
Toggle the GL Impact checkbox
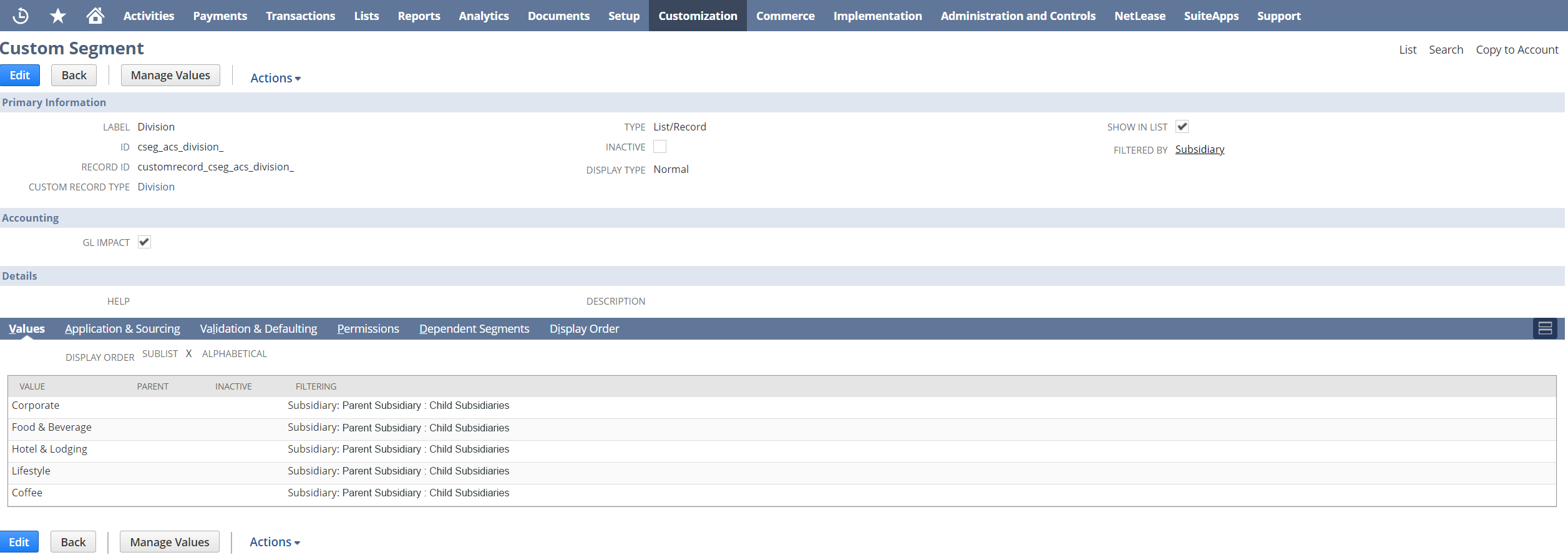[144, 242]
